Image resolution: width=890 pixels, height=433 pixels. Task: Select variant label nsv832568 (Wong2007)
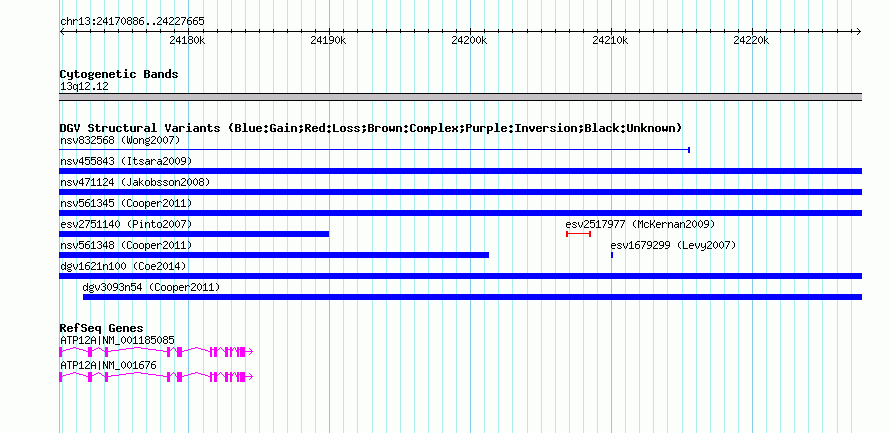click(120, 140)
